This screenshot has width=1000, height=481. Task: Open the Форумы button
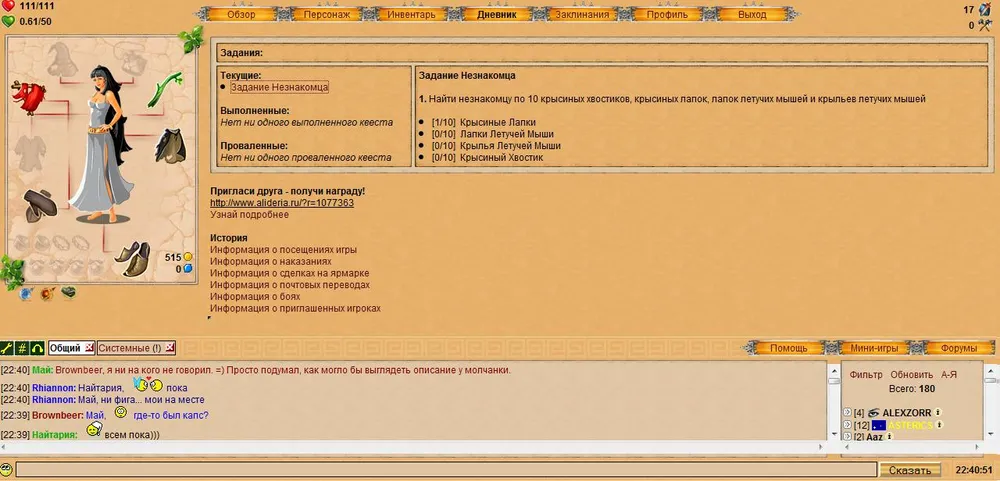(959, 348)
